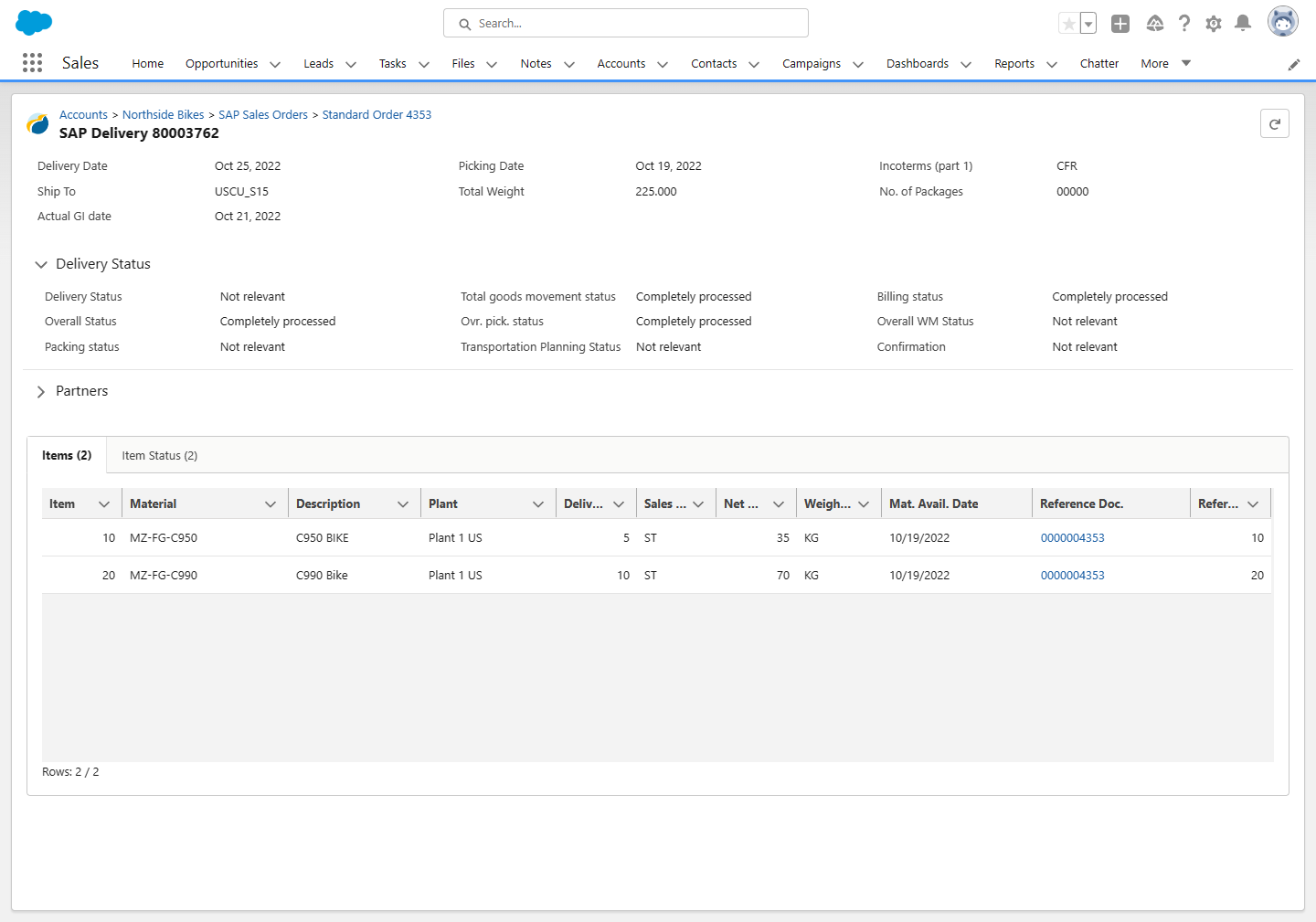Follow the Standard Order 4353 breadcrumb link
Viewport: 1316px width, 922px height.
[377, 114]
